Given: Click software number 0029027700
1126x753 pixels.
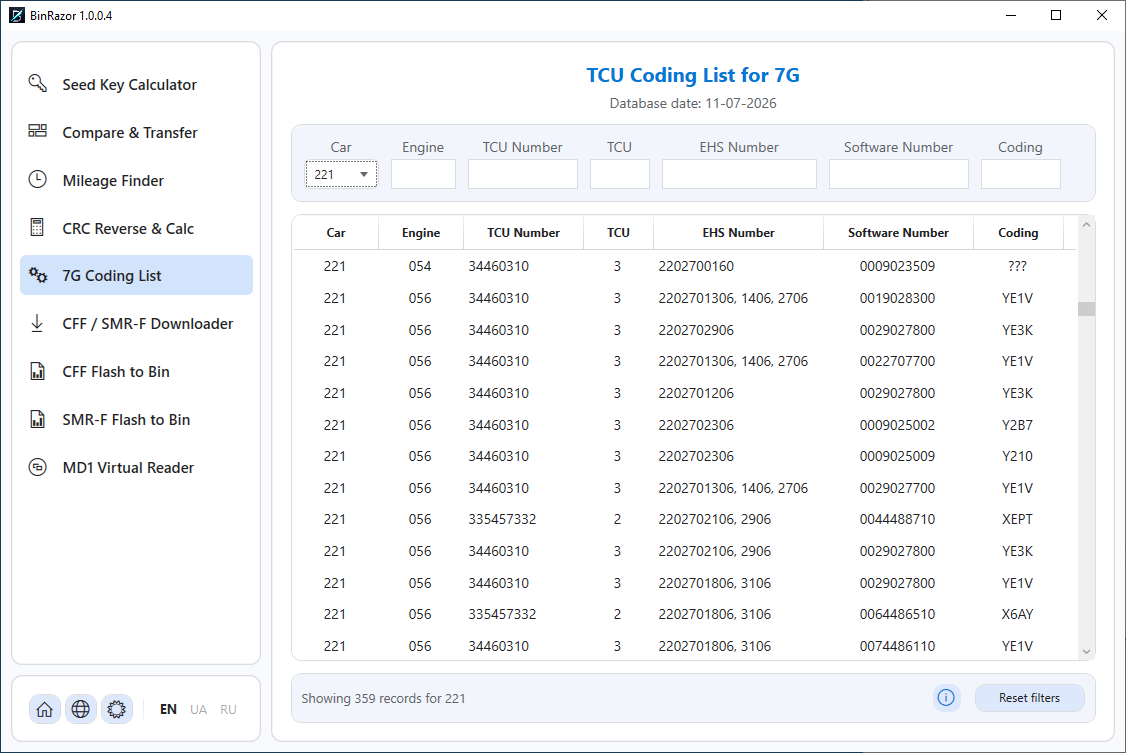Looking at the screenshot, I should point(897,488).
